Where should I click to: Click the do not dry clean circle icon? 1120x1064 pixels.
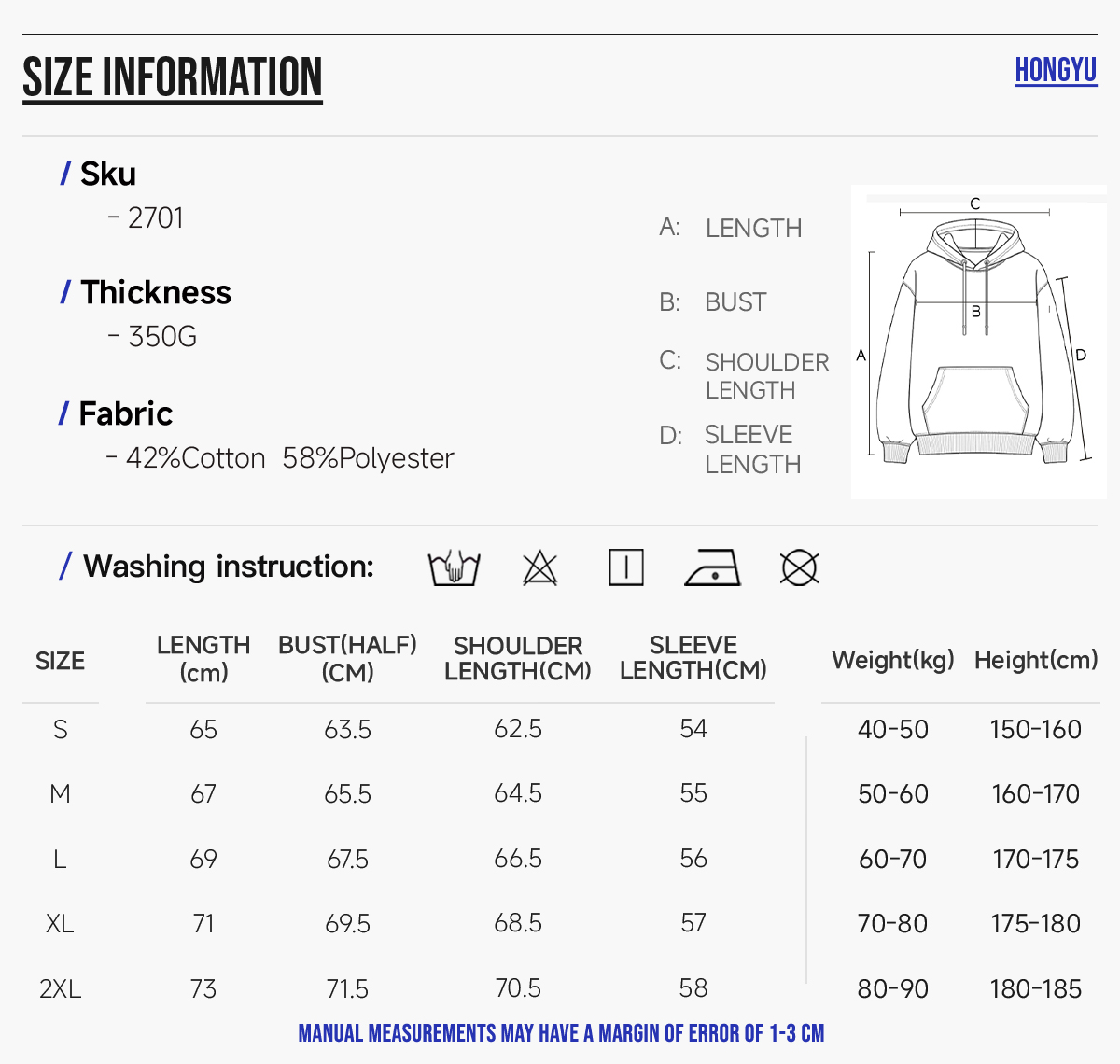[799, 567]
